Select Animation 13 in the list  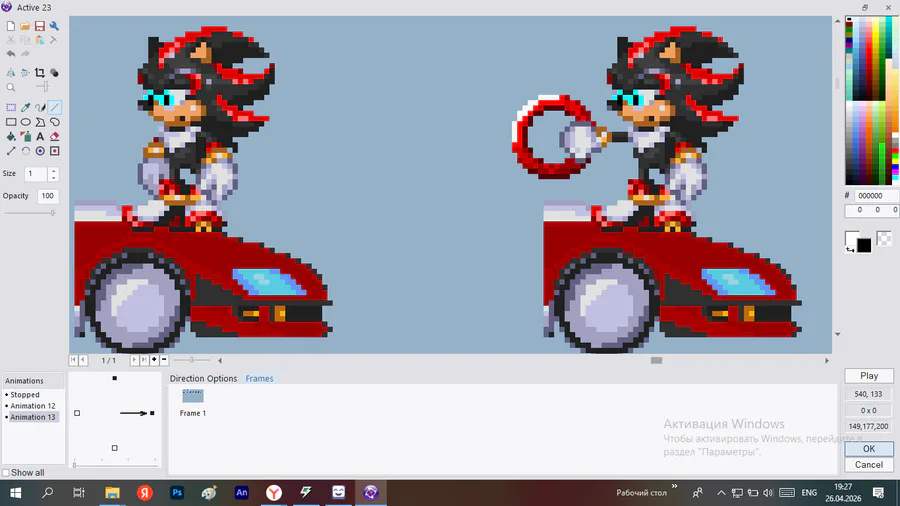(x=33, y=417)
